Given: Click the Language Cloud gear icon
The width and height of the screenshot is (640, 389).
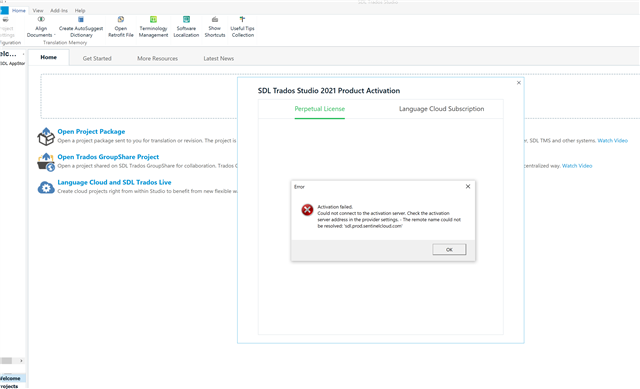Looking at the screenshot, I should (x=46, y=187).
